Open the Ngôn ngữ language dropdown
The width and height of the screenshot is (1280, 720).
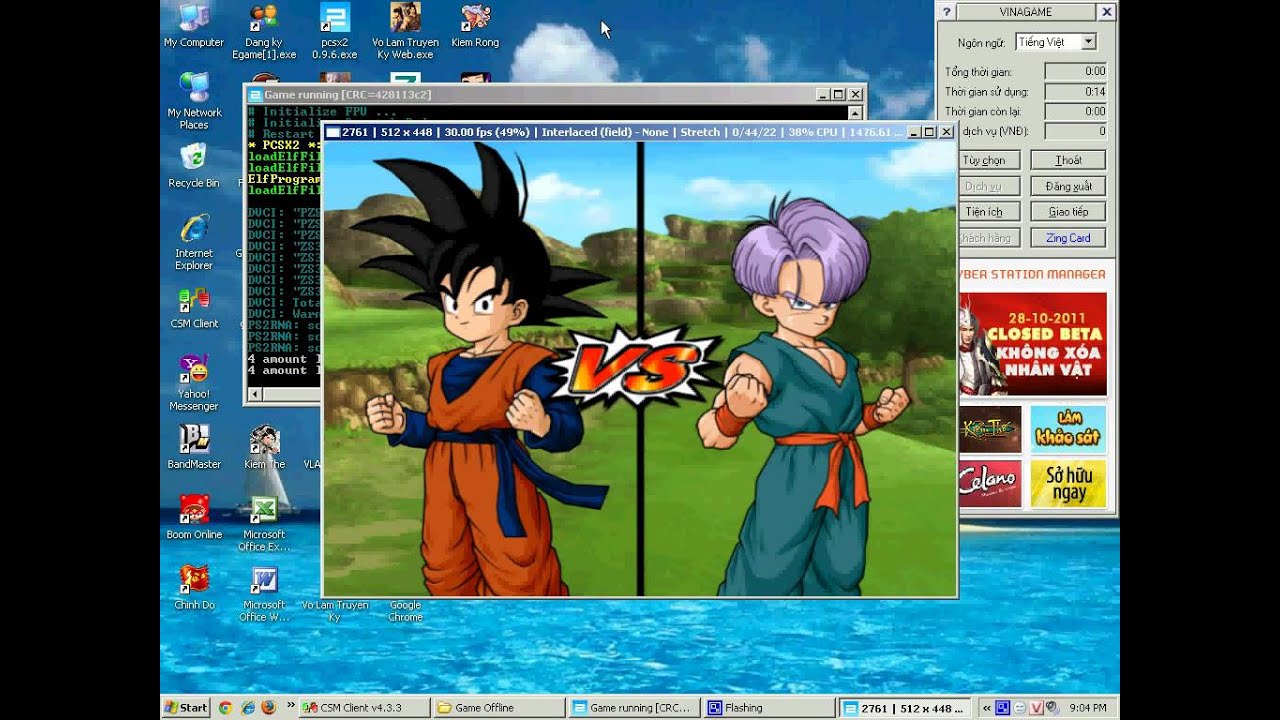pos(1056,42)
